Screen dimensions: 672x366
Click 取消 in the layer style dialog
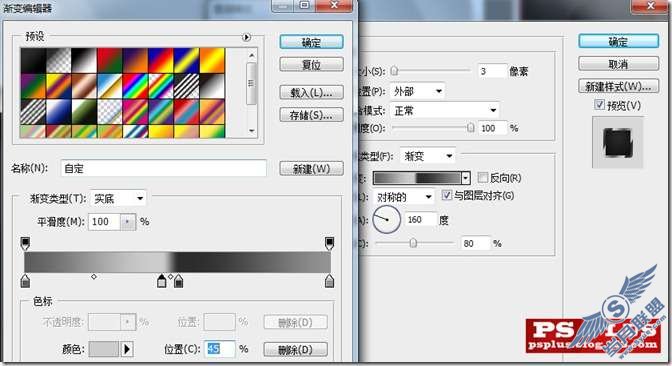(x=618, y=64)
